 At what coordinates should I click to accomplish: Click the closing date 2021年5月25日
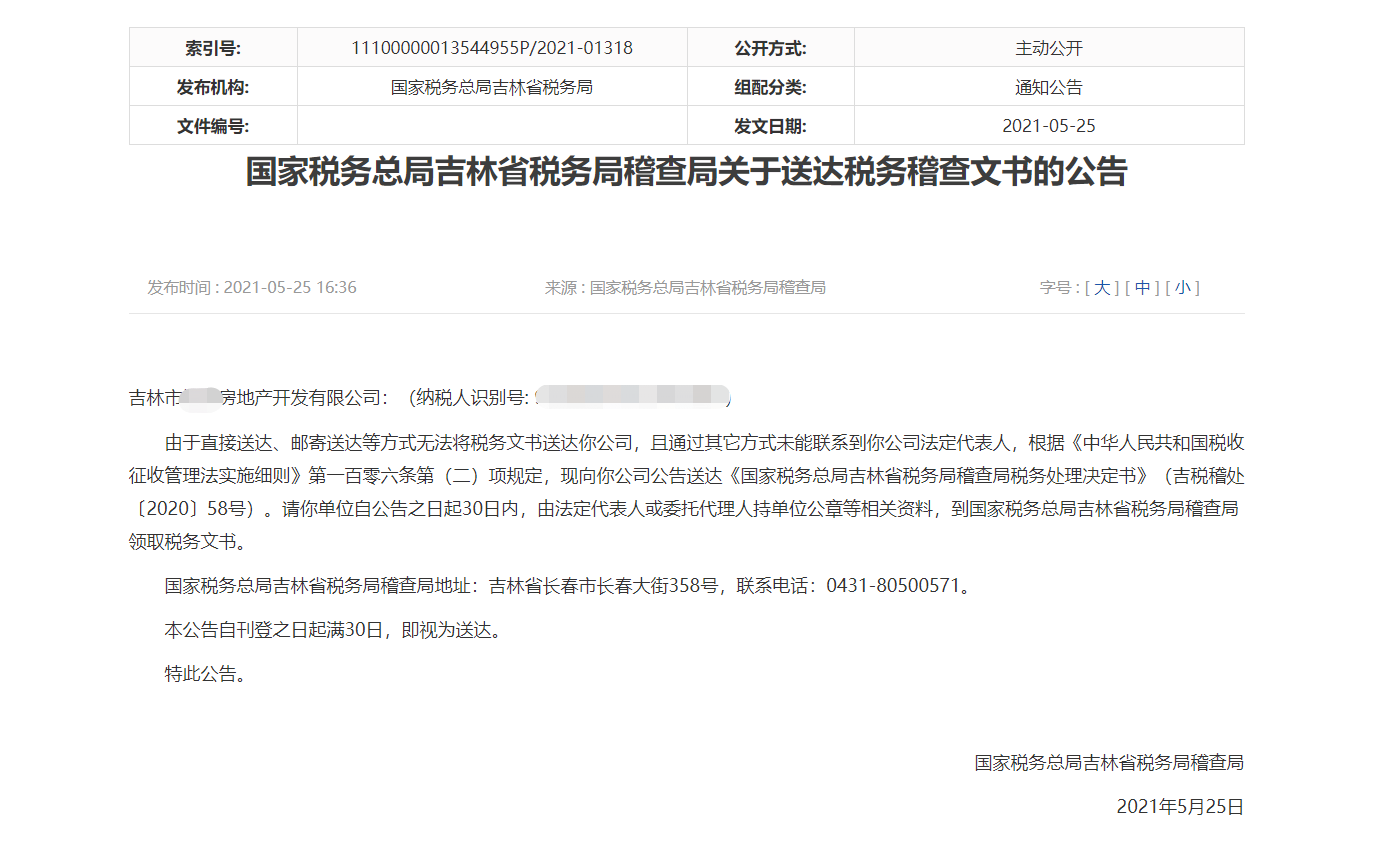pos(1180,807)
